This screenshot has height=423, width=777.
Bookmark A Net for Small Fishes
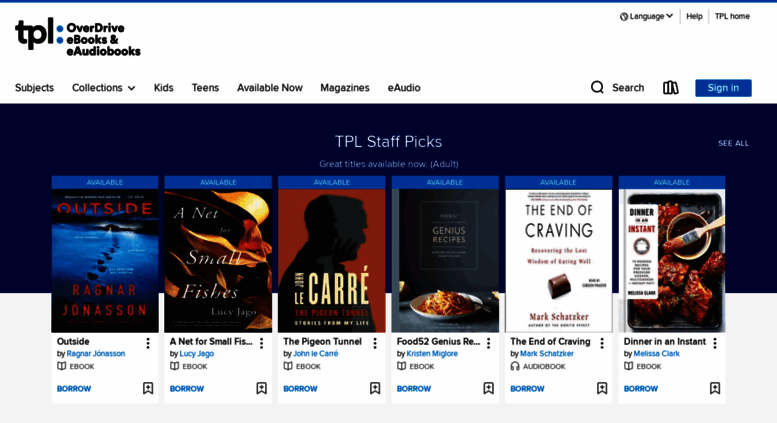pyautogui.click(x=261, y=388)
